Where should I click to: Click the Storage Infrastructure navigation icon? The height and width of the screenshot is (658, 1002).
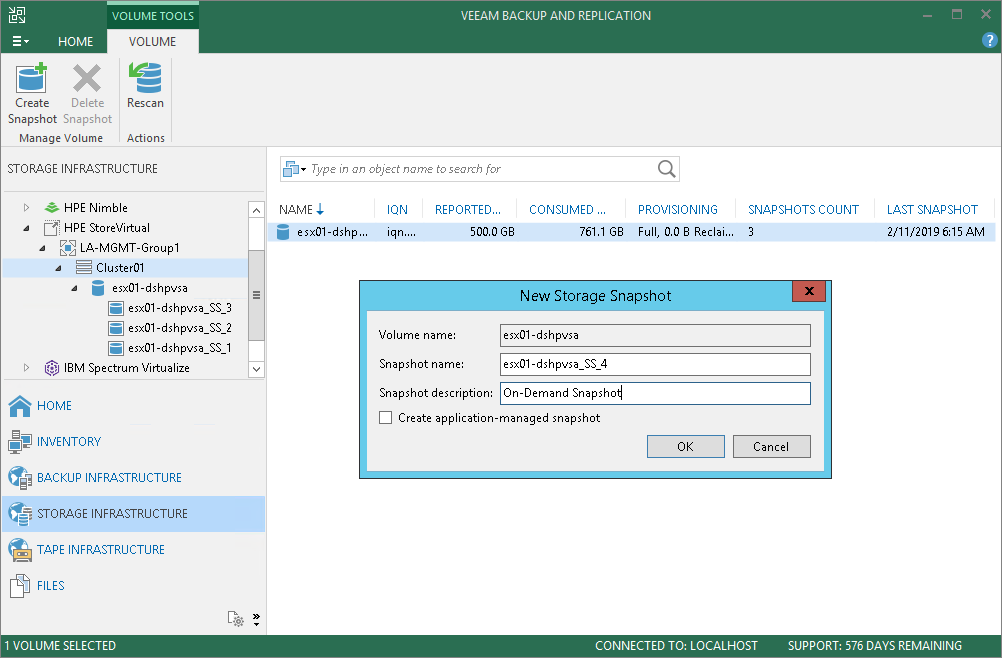[20, 514]
